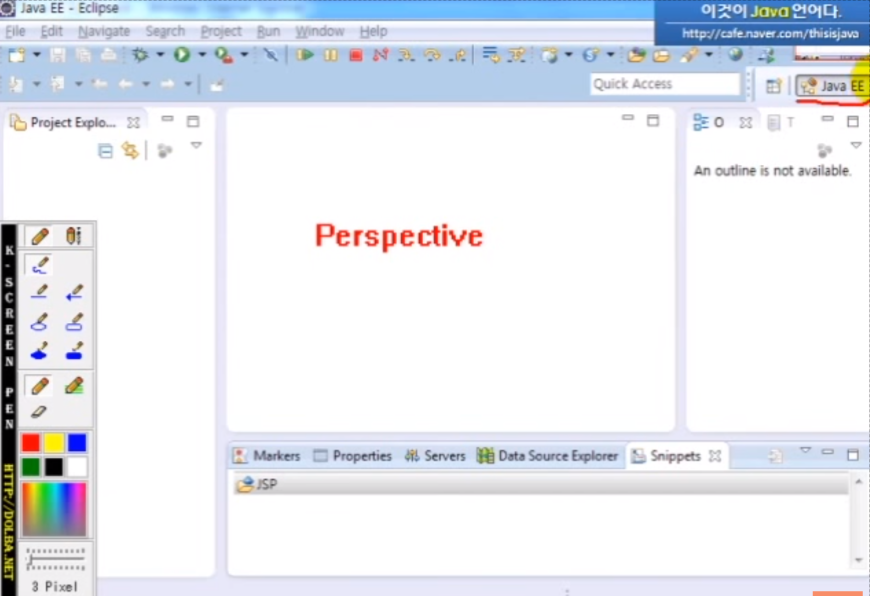Open the Debug dropdown arrow

[160, 55]
